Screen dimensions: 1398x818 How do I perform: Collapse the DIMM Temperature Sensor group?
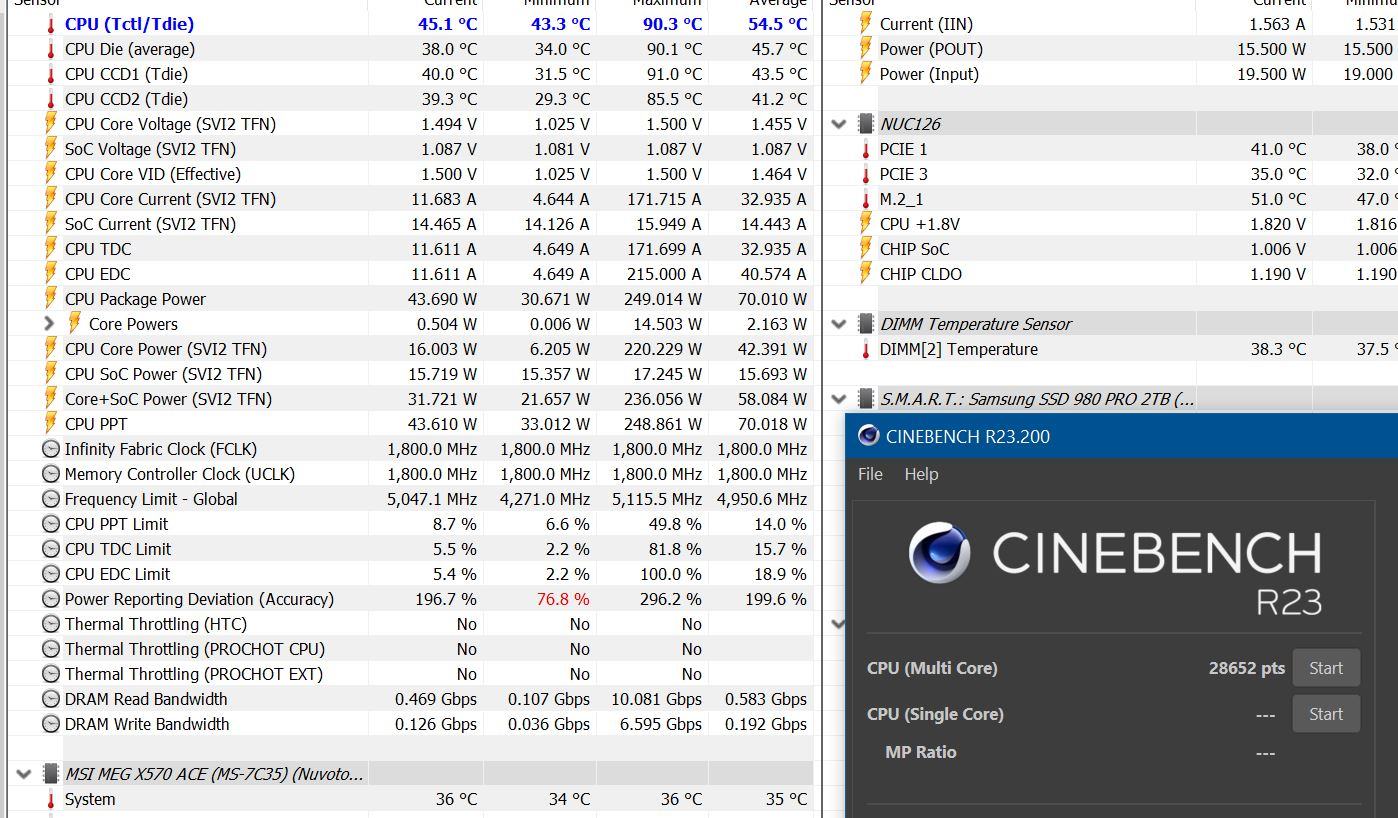point(839,324)
